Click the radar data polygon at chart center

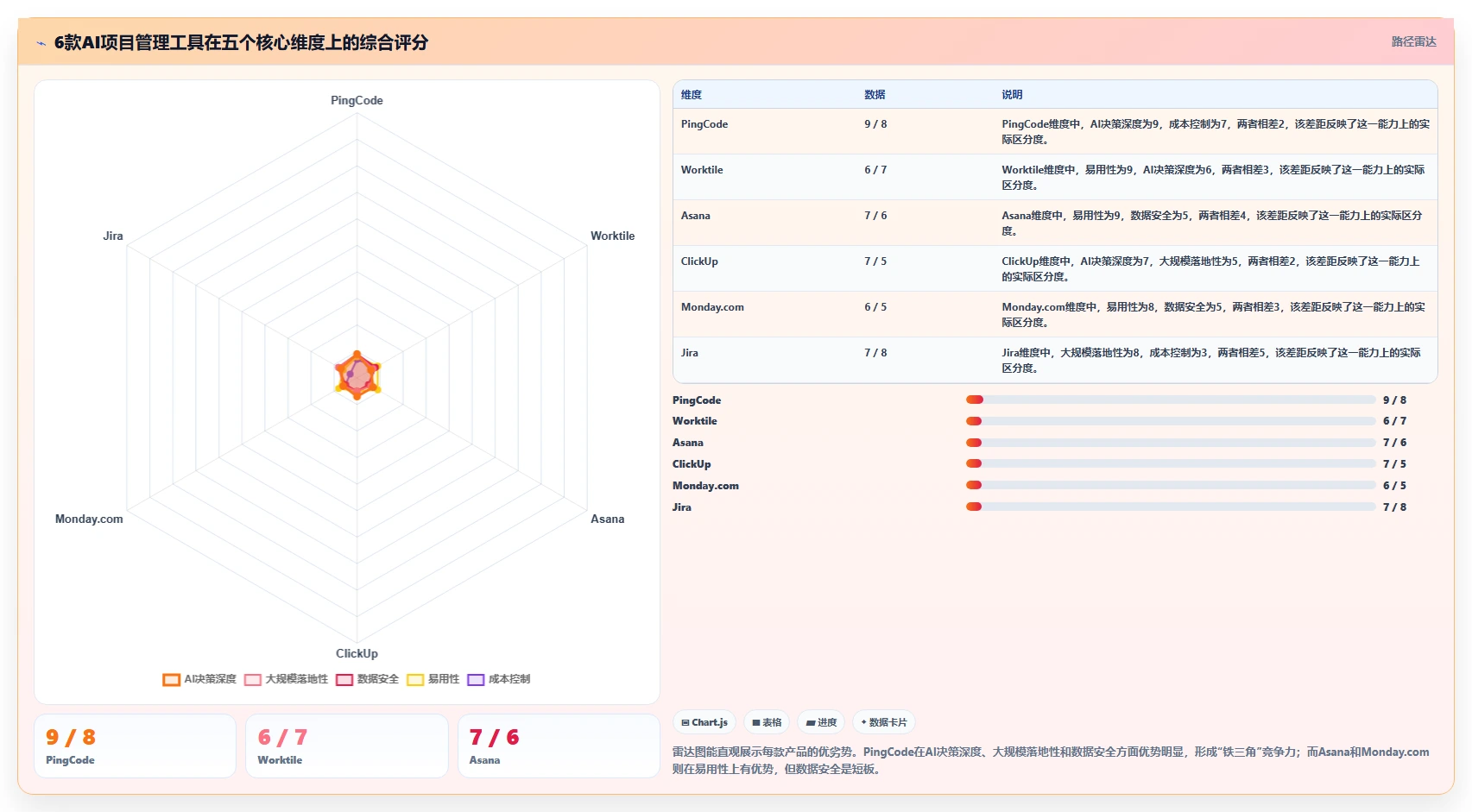357,376
